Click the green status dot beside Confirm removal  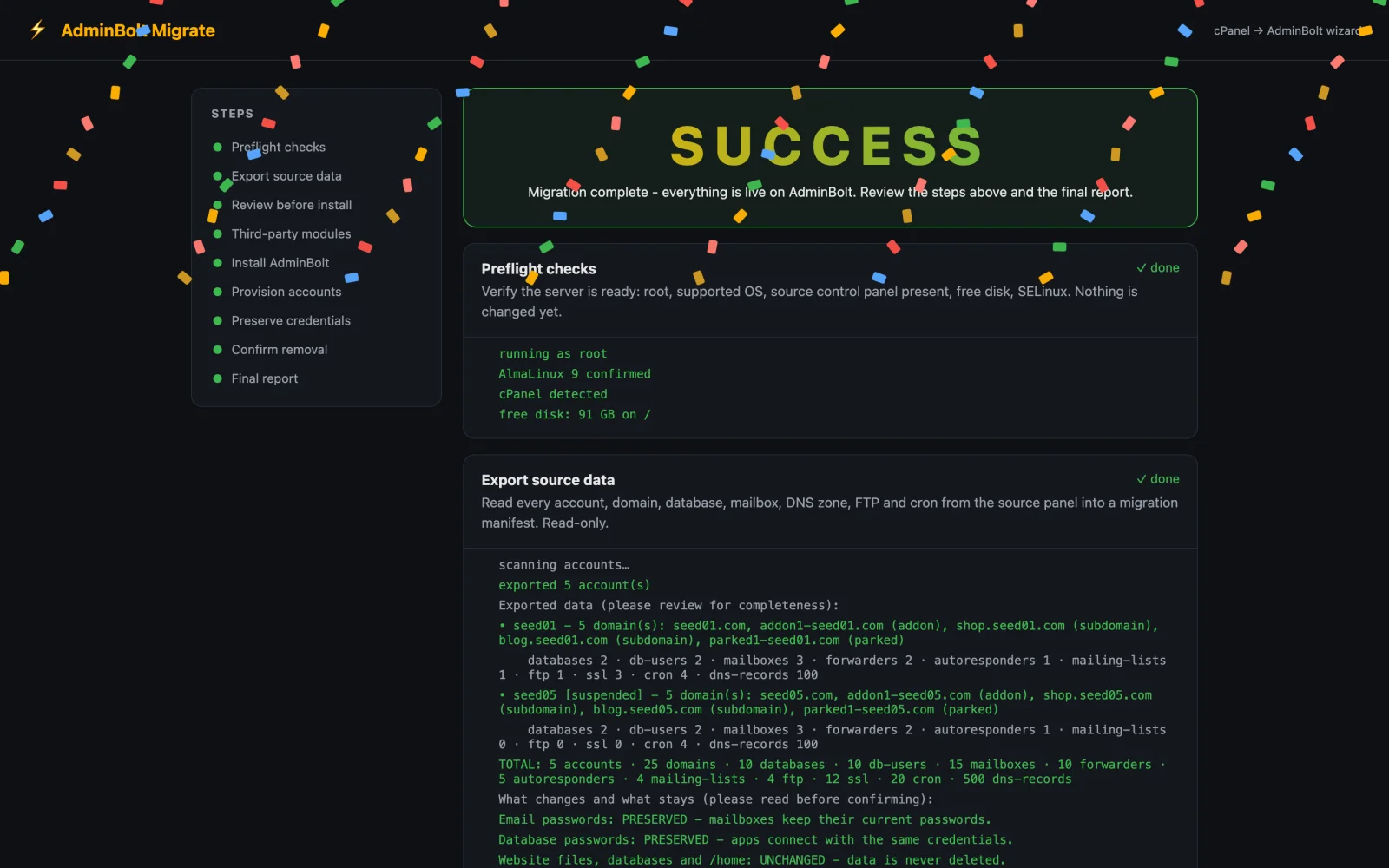click(218, 350)
